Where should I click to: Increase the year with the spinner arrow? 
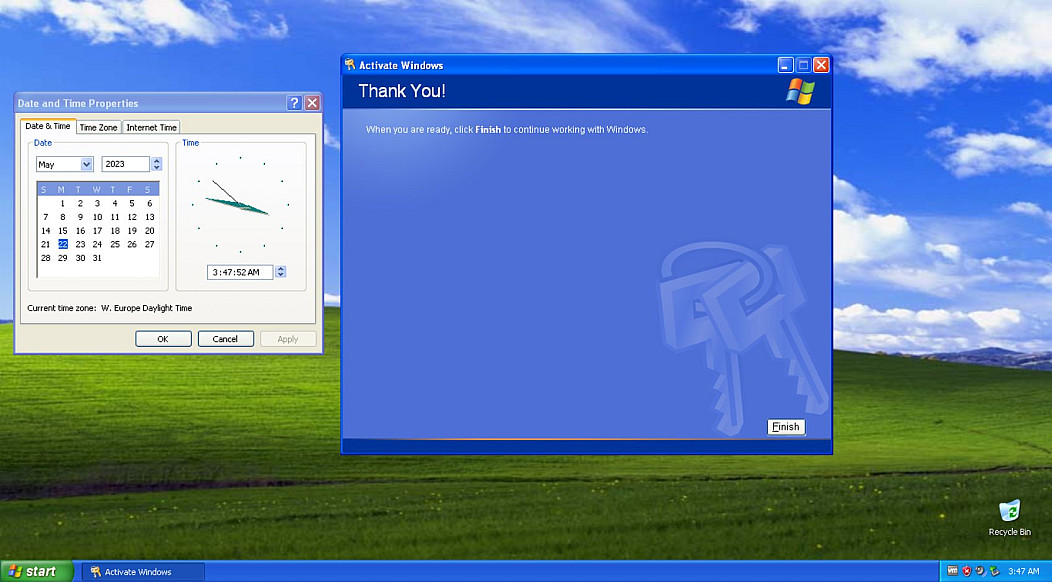tap(156, 161)
